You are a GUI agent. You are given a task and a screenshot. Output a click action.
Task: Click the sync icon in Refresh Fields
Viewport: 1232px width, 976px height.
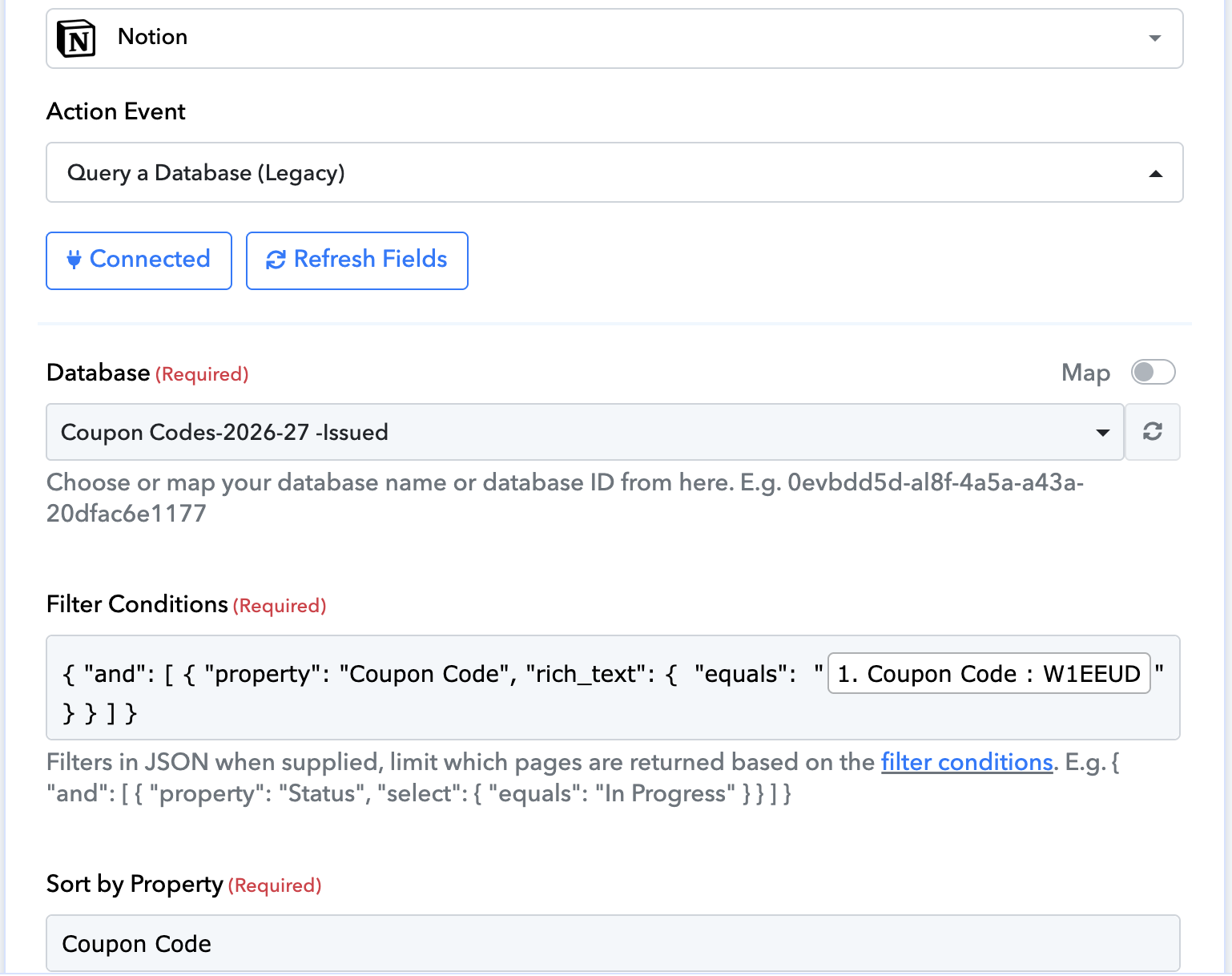[276, 260]
